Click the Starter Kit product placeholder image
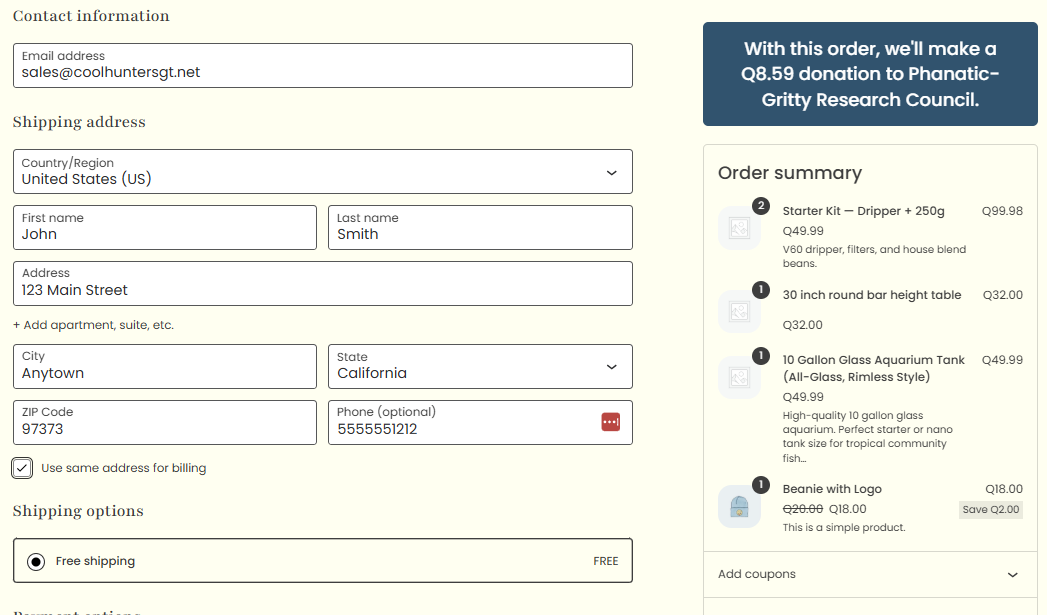Screen dimensions: 1047x615 click(739, 228)
